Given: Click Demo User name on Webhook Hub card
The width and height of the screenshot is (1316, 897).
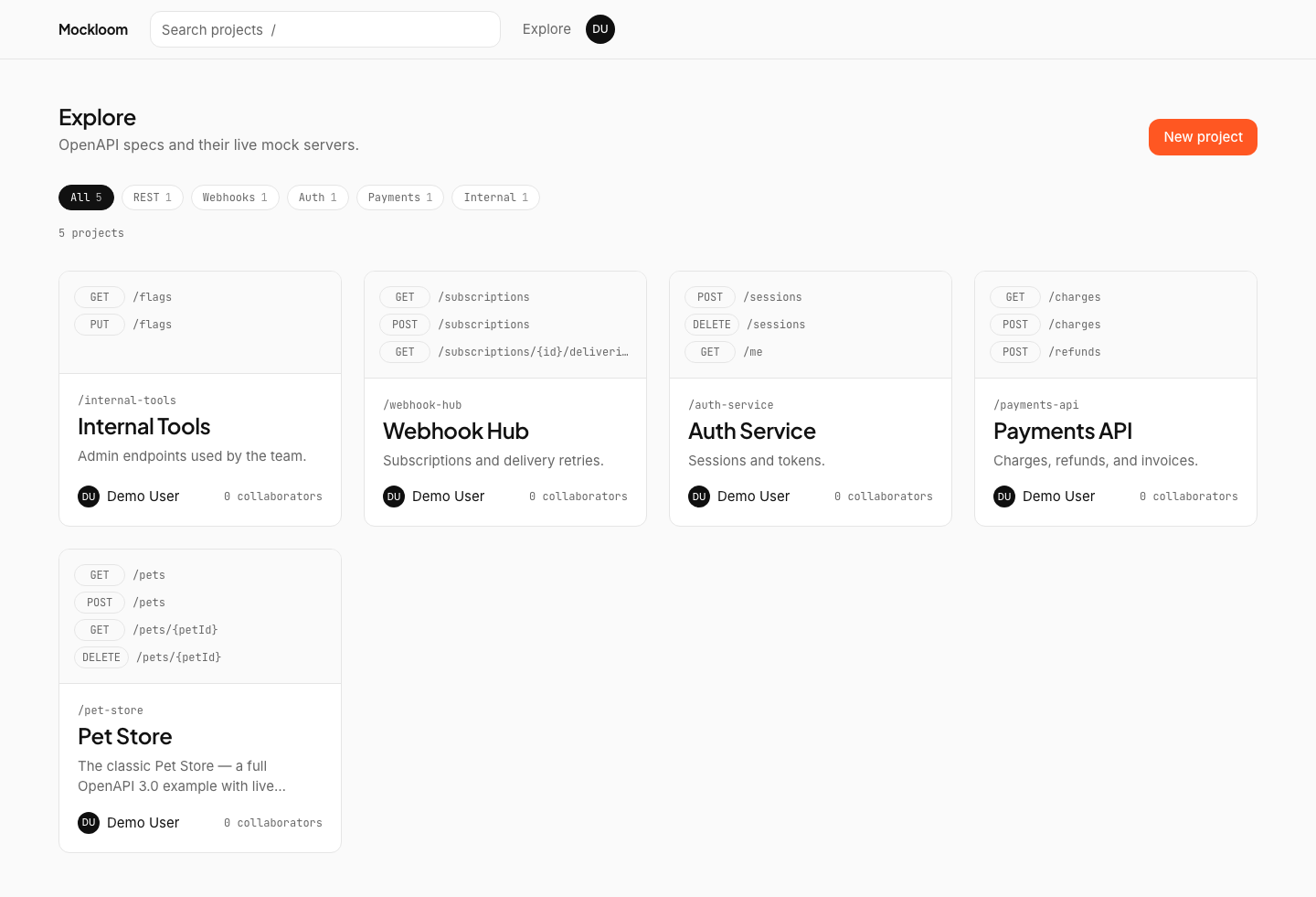Looking at the screenshot, I should (x=449, y=497).
